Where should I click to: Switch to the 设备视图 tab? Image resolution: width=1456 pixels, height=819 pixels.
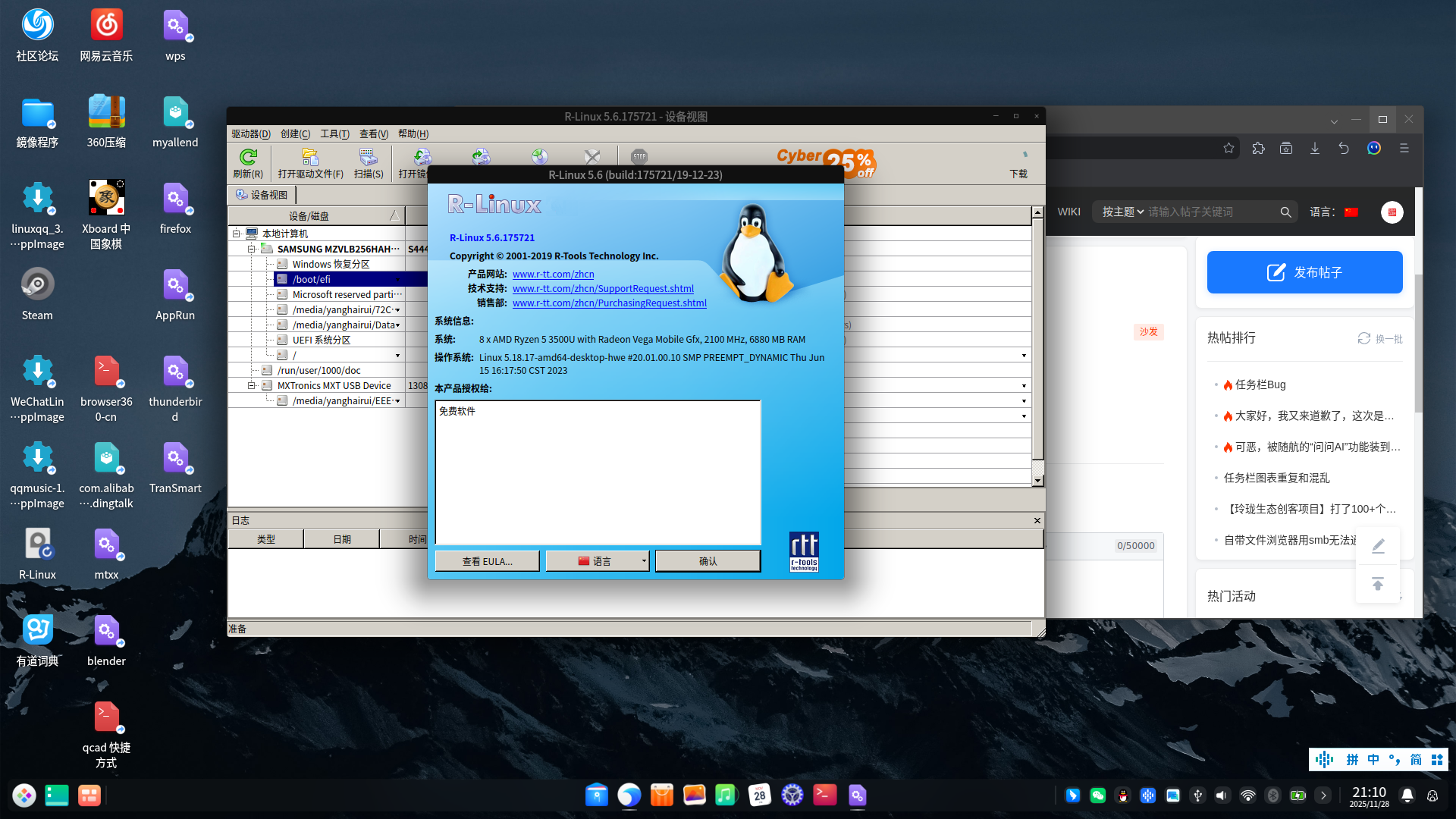[x=262, y=195]
